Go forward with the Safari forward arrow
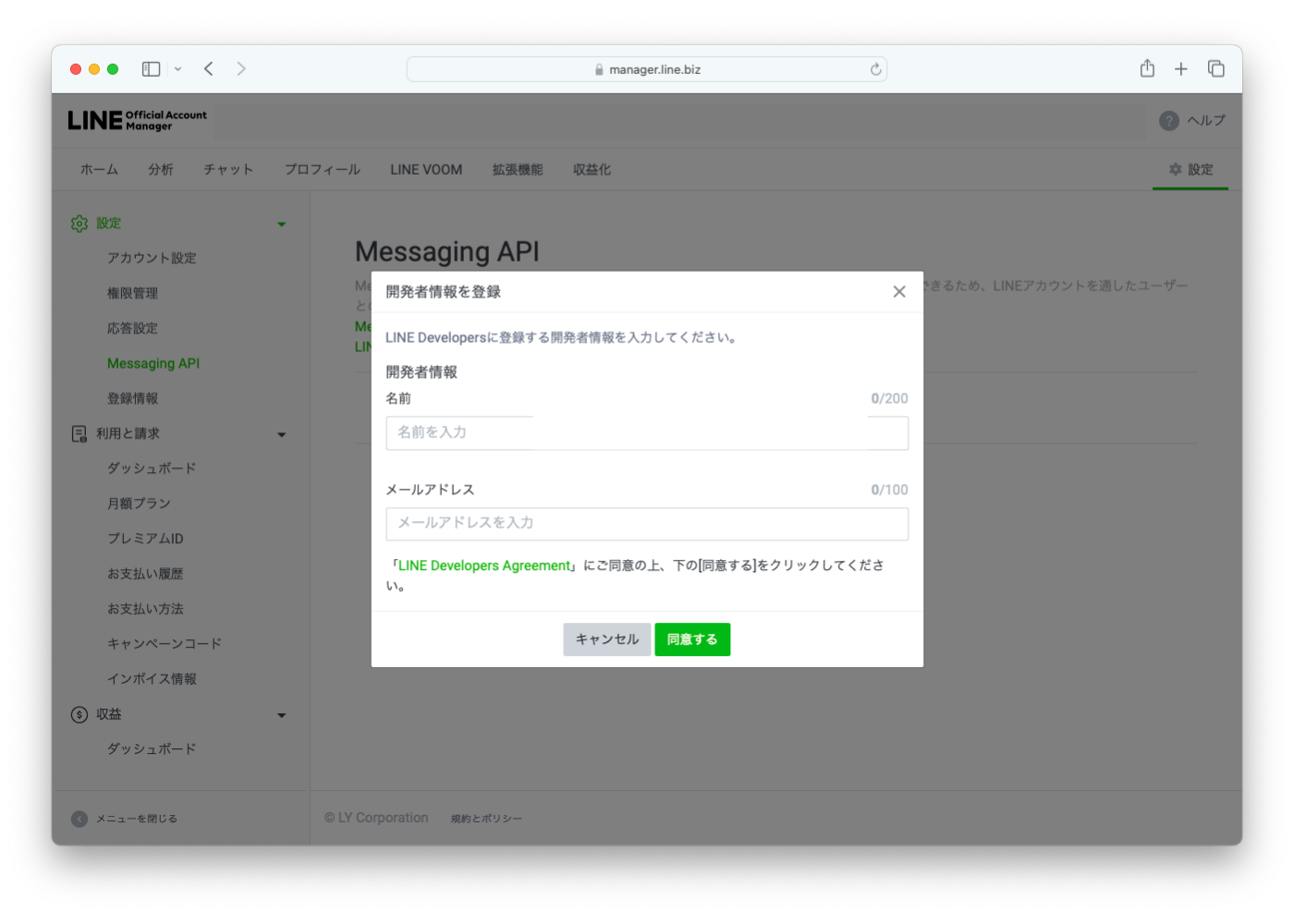This screenshot has width=1294, height=924. coord(241,69)
